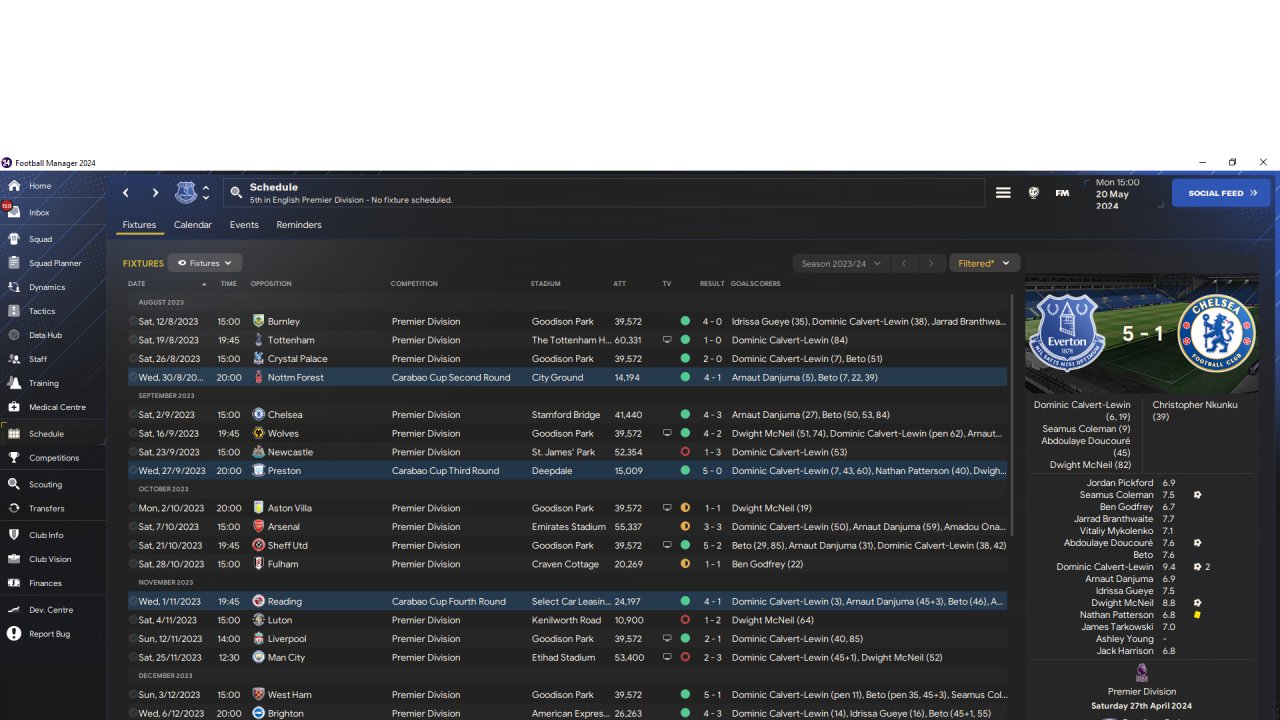Viewport: 1280px width, 720px height.
Task: Open the Report Bug exclamation icon
Action: [x=14, y=633]
